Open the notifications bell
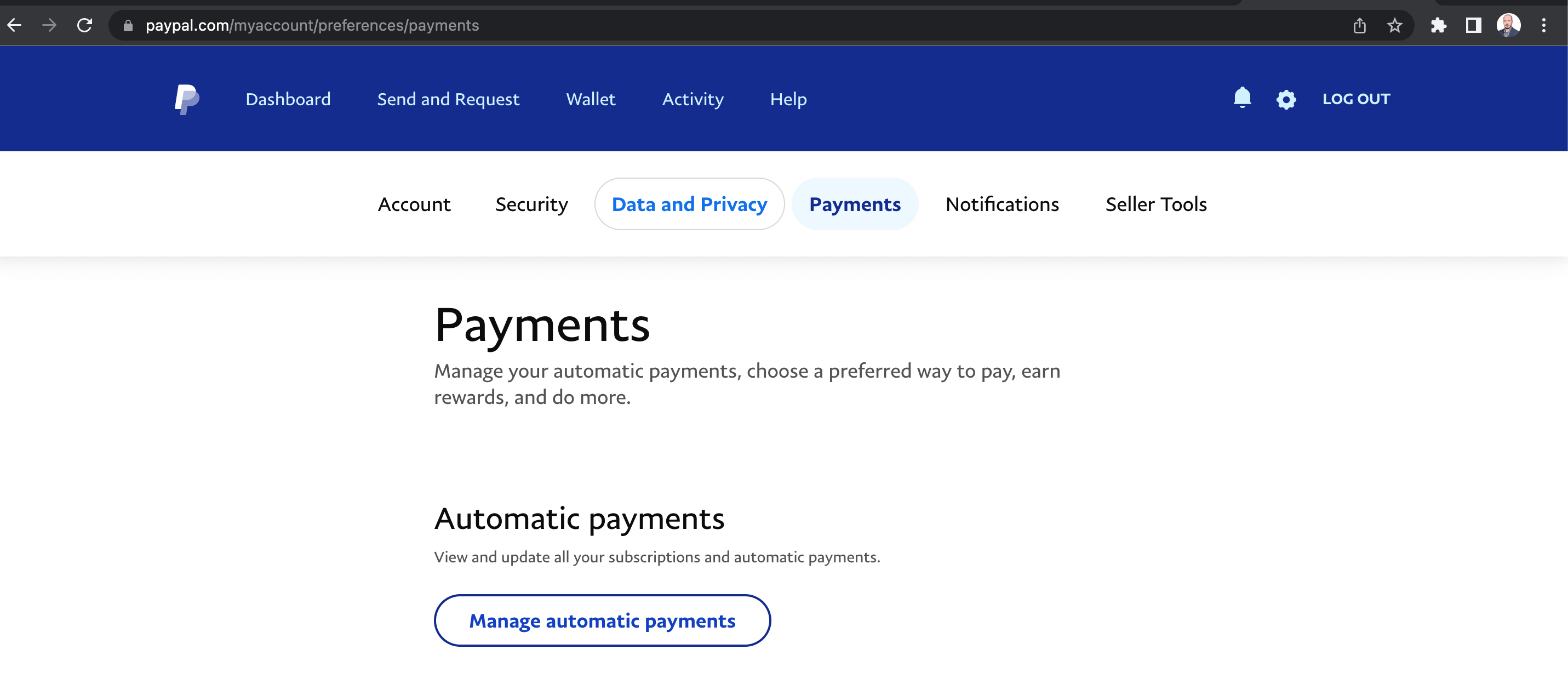The image size is (1568, 695). tap(1243, 98)
